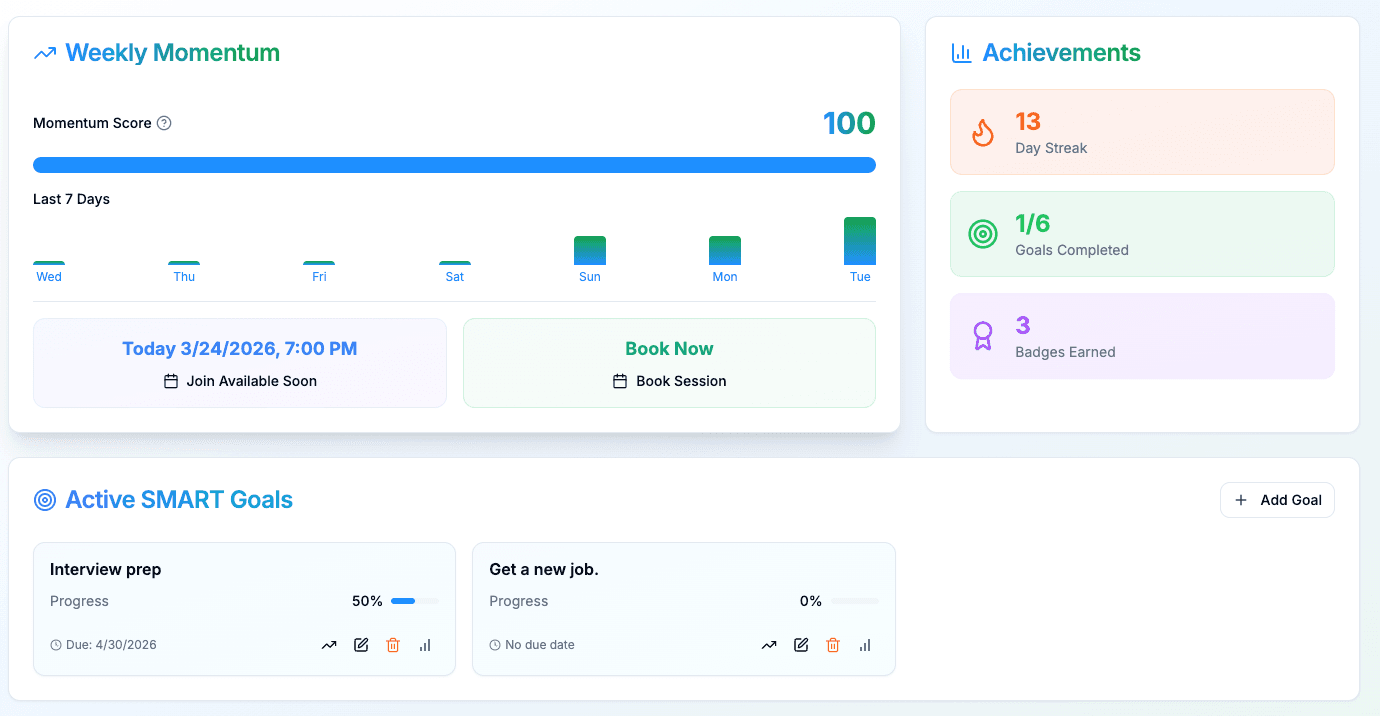Click the 0% progress value
The height and width of the screenshot is (716, 1380).
tap(811, 601)
